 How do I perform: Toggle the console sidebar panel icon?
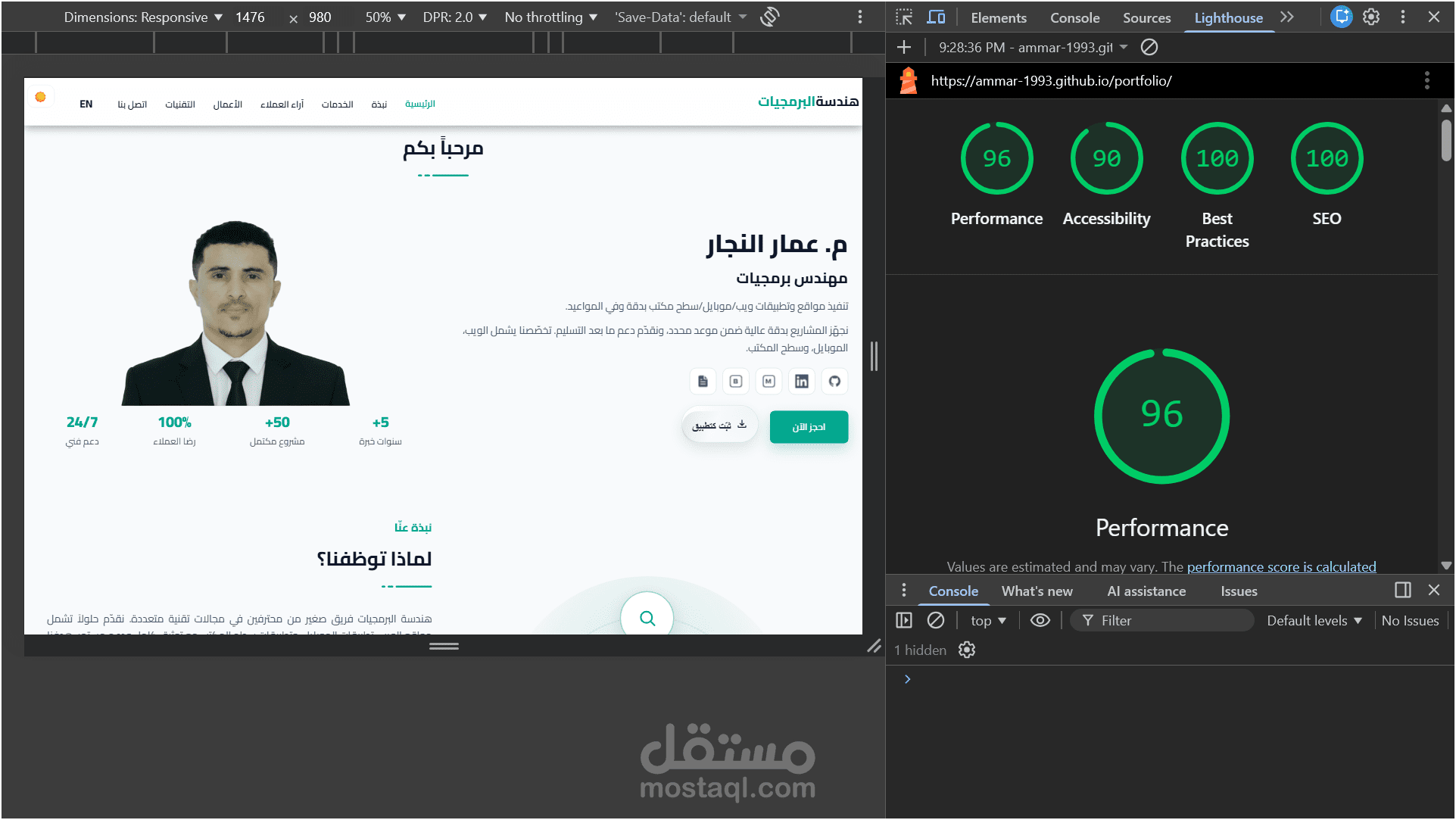pyautogui.click(x=904, y=620)
